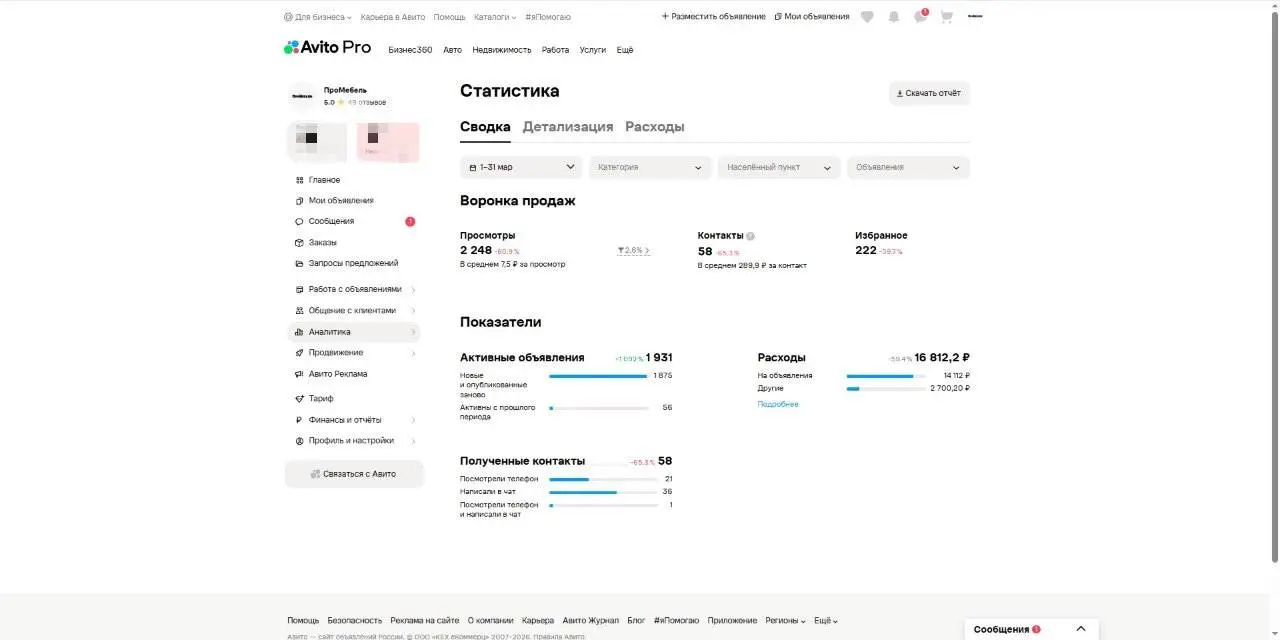Screen dimensions: 1280x640
Task: Open the shopping cart icon
Action: click(x=946, y=17)
